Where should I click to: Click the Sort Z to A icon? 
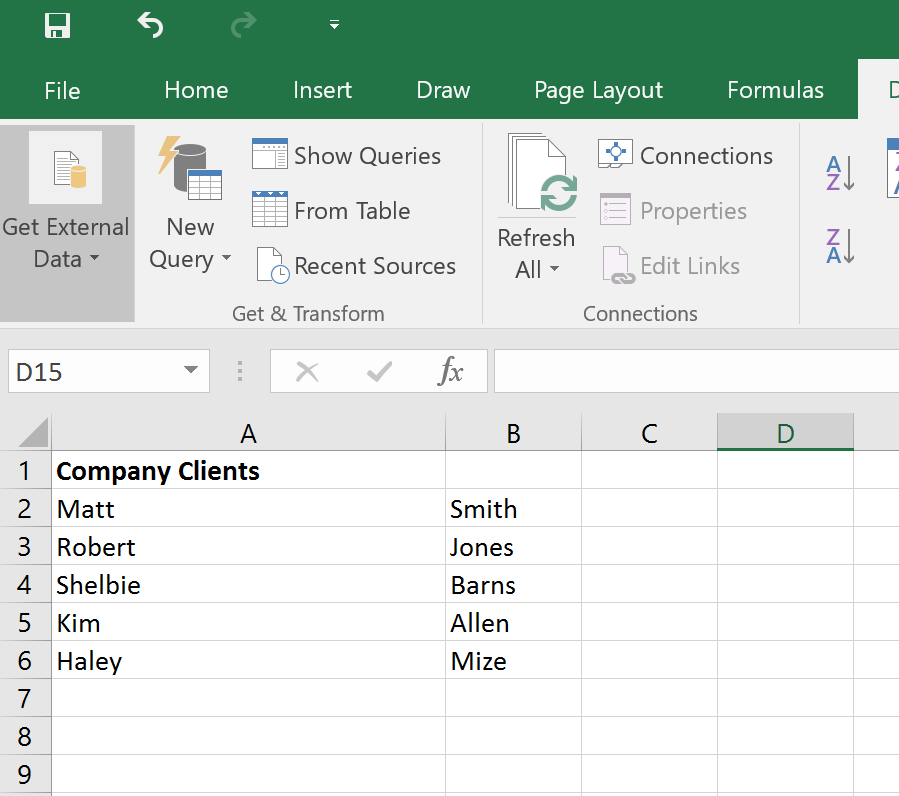click(838, 245)
